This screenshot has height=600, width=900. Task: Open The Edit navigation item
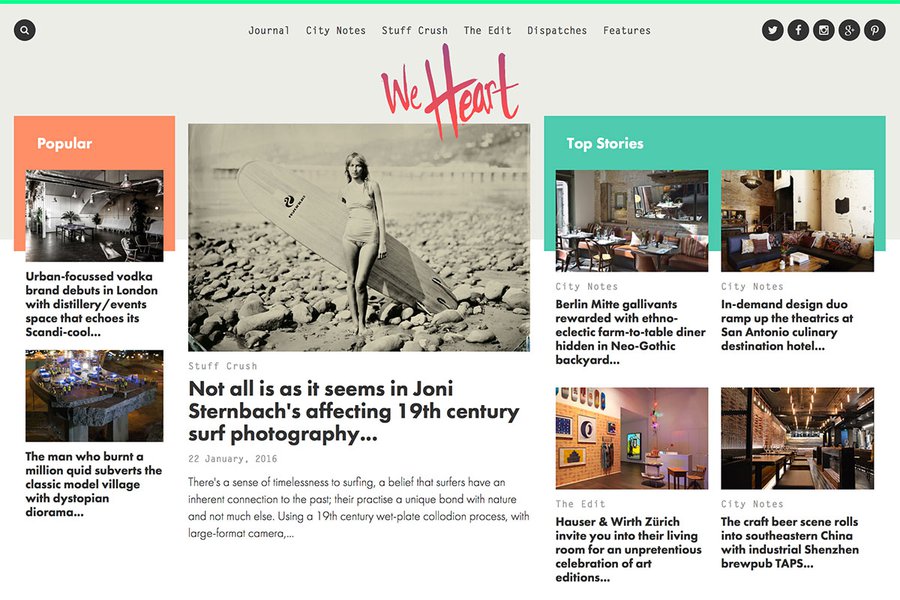(487, 30)
